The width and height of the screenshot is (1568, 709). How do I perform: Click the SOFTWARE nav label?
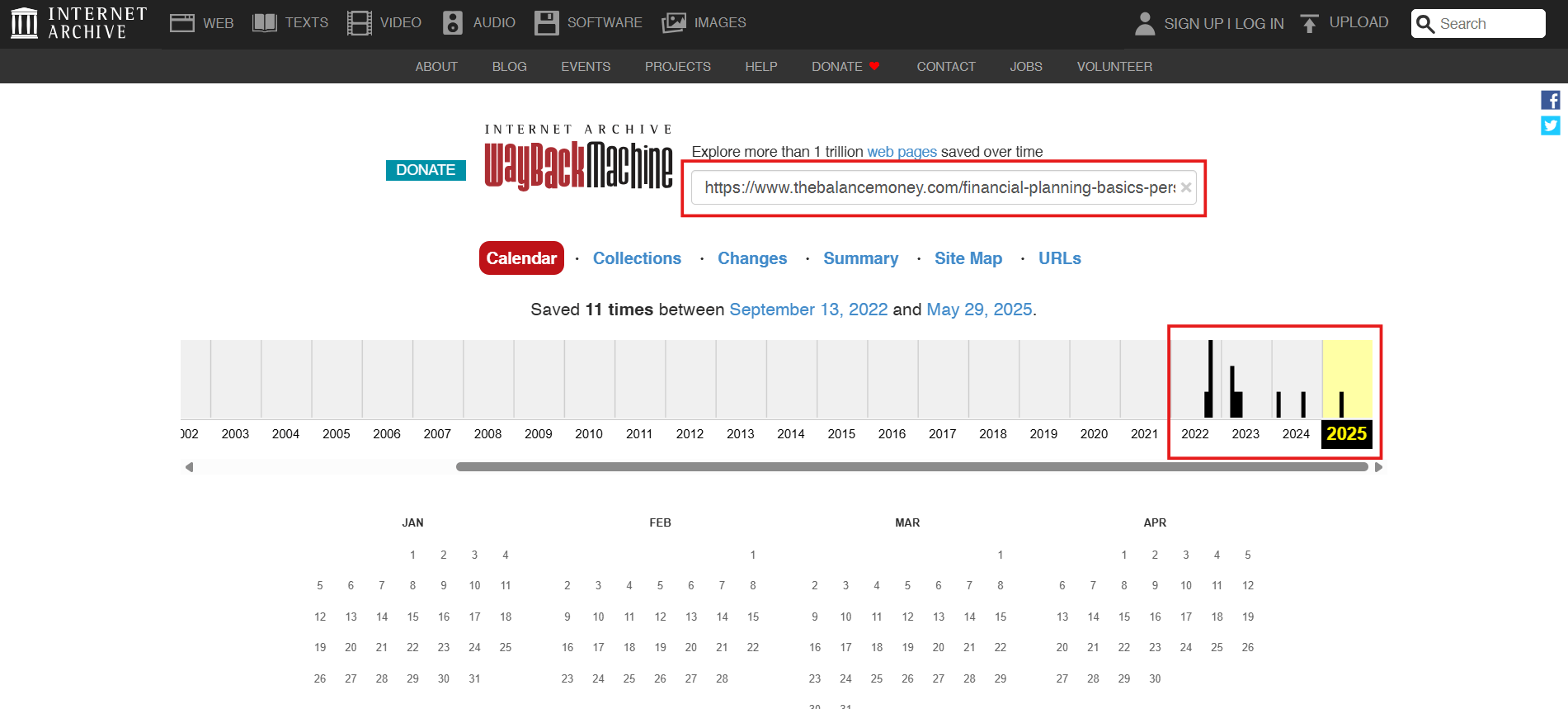pyautogui.click(x=605, y=22)
